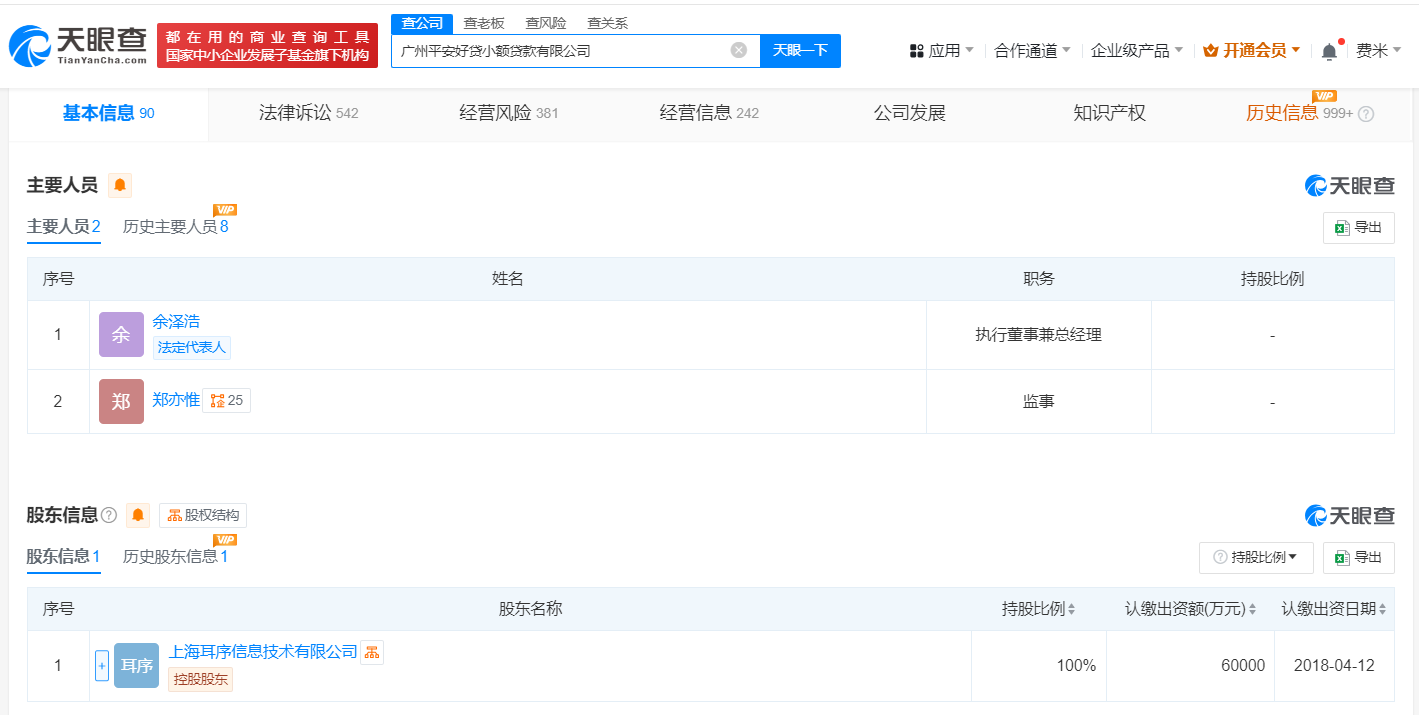Clear the search box with X icon

click(738, 50)
